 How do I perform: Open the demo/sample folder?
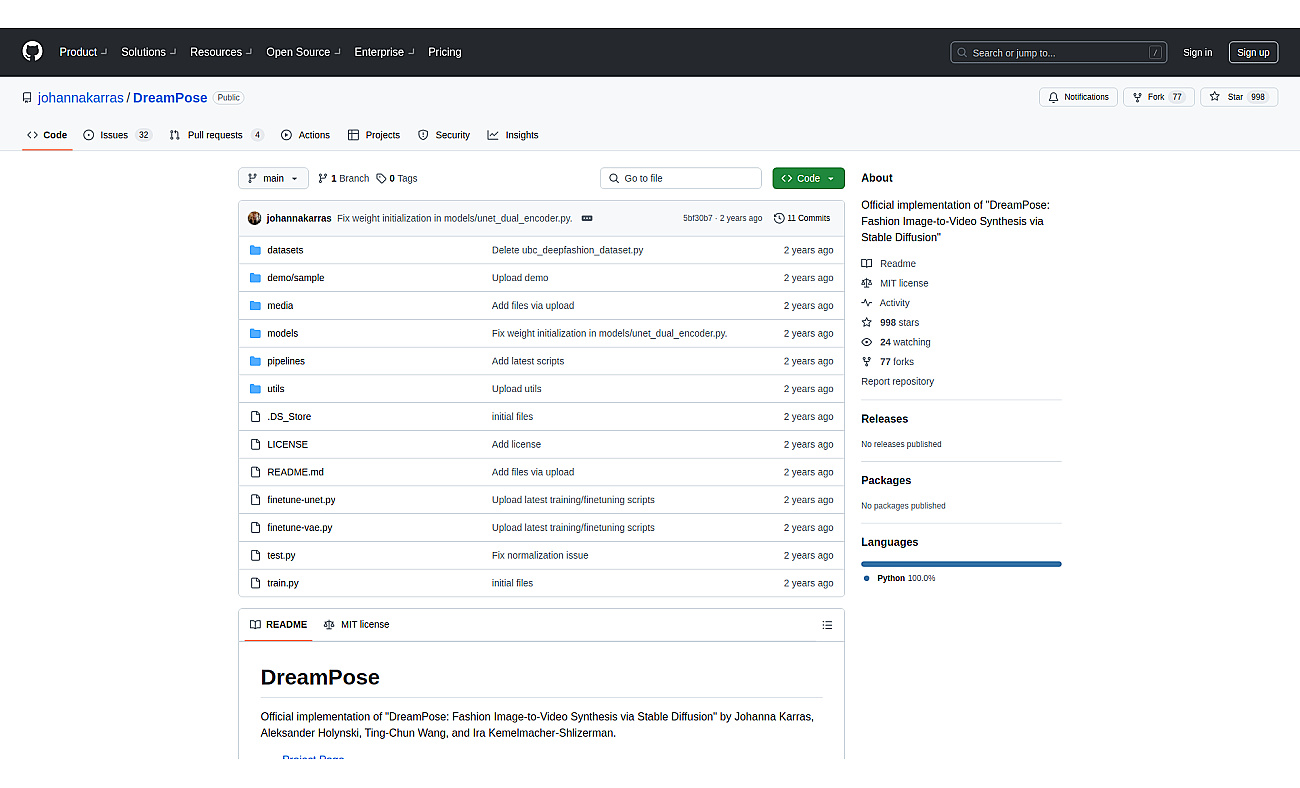click(295, 278)
